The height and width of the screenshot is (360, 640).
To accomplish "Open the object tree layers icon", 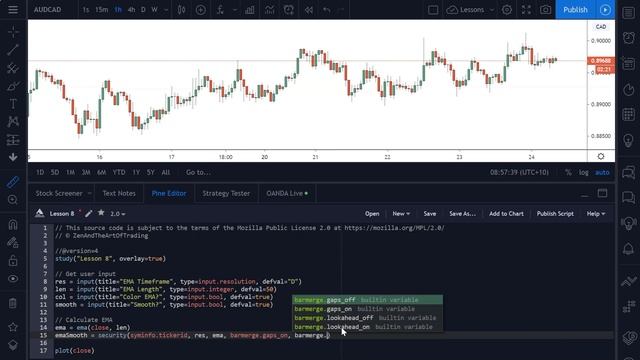I will pyautogui.click(x=13, y=345).
